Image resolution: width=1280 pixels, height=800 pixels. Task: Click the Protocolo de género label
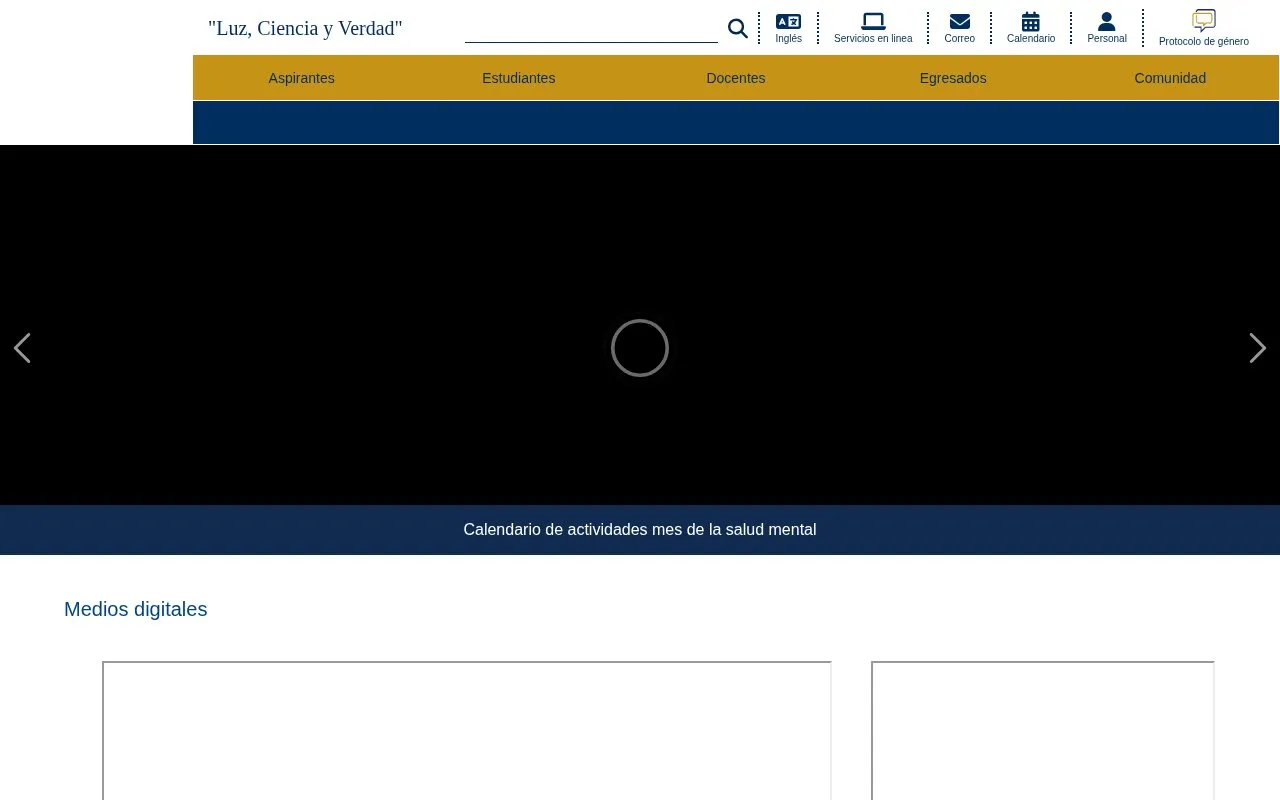(1204, 42)
